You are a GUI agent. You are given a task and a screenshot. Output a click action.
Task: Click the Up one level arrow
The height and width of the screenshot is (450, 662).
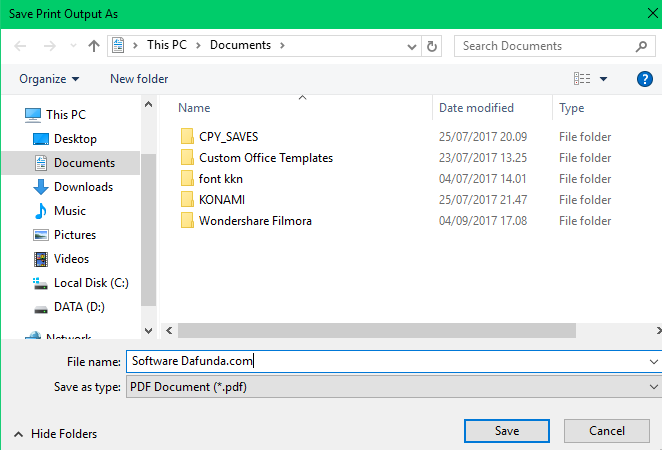click(x=94, y=46)
